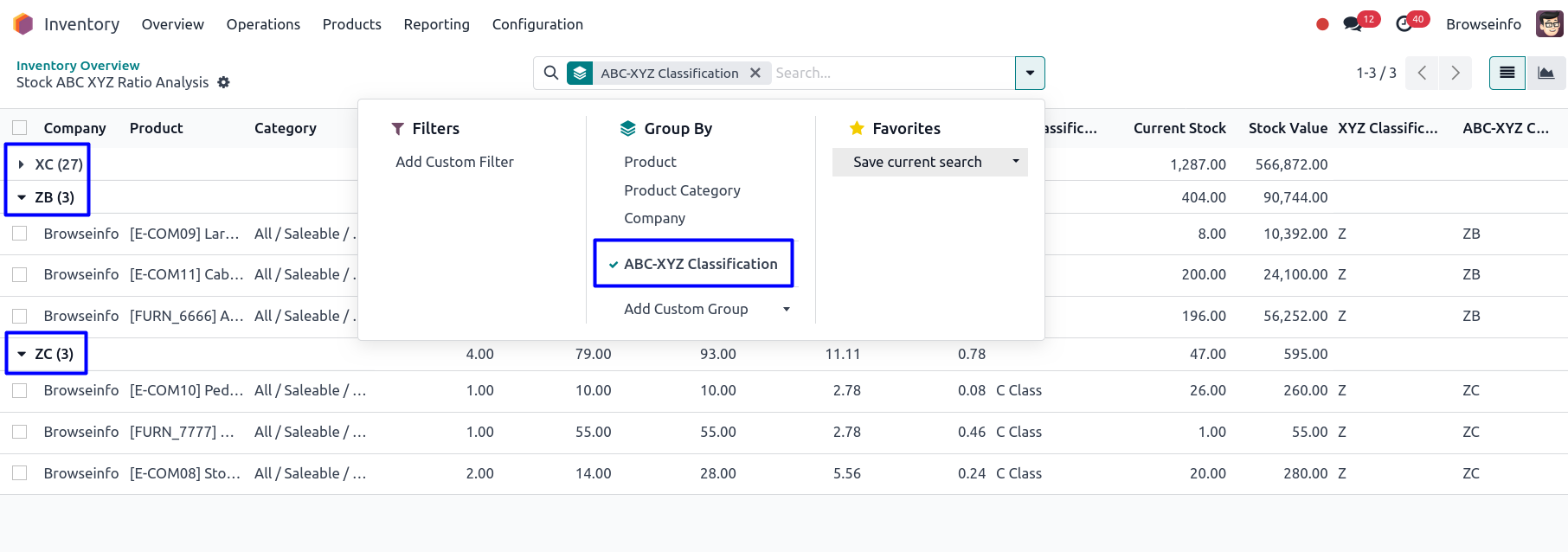Viewport: 1568px width, 552px height.
Task: Check the E-COM09 product row checkbox
Action: click(20, 234)
